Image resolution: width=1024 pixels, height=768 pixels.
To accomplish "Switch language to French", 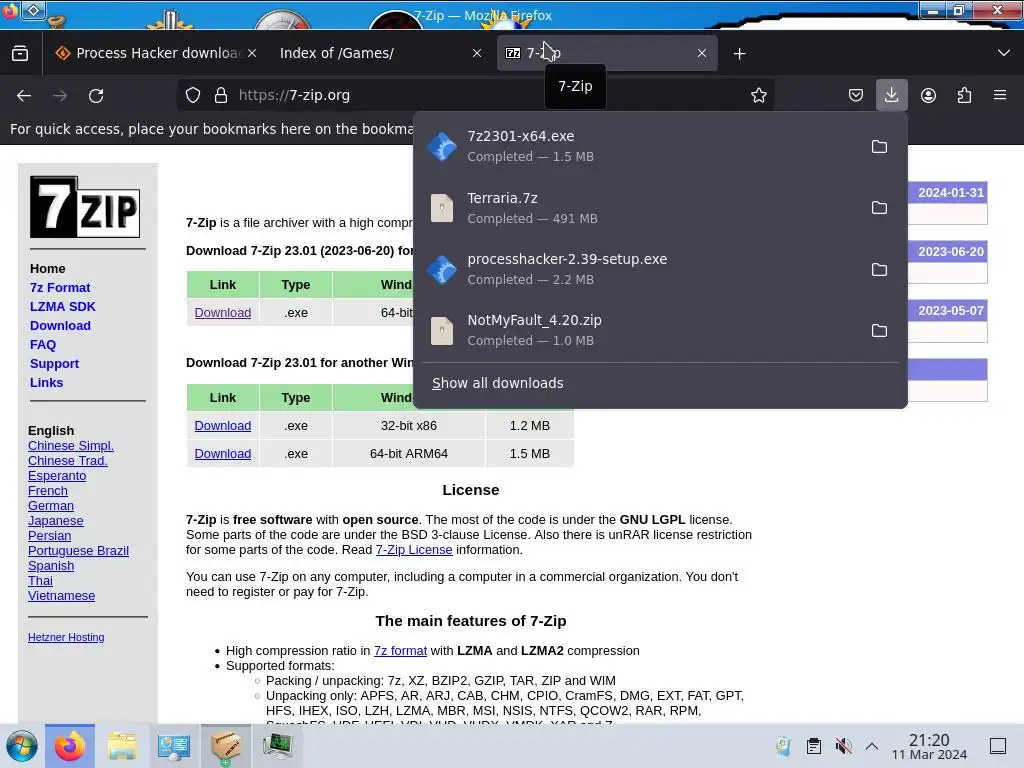I will click(x=48, y=490).
